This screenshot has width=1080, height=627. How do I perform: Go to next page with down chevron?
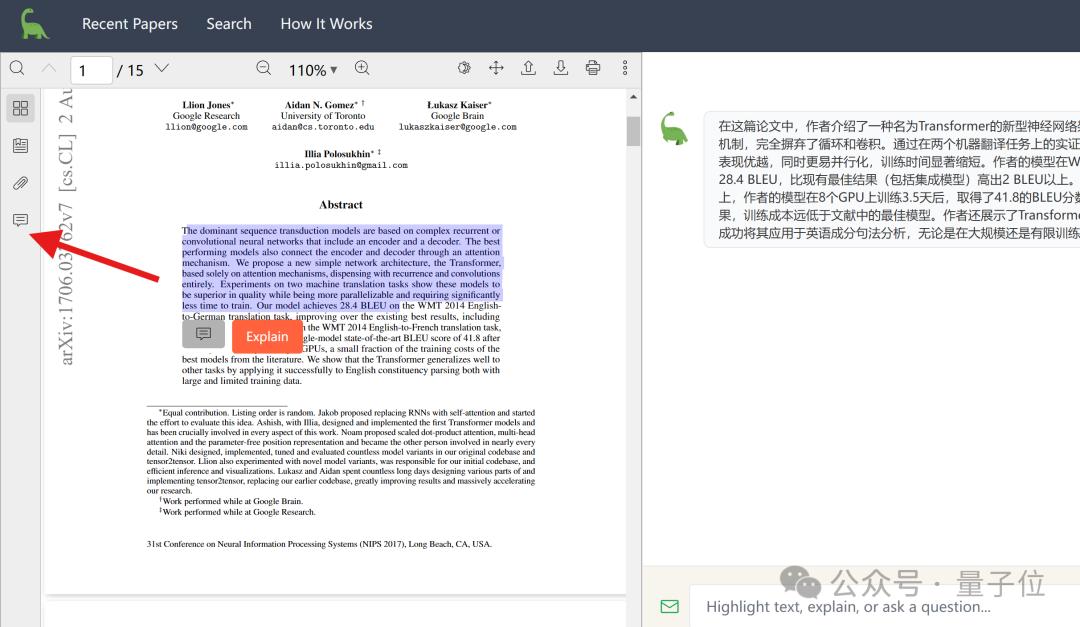point(161,68)
